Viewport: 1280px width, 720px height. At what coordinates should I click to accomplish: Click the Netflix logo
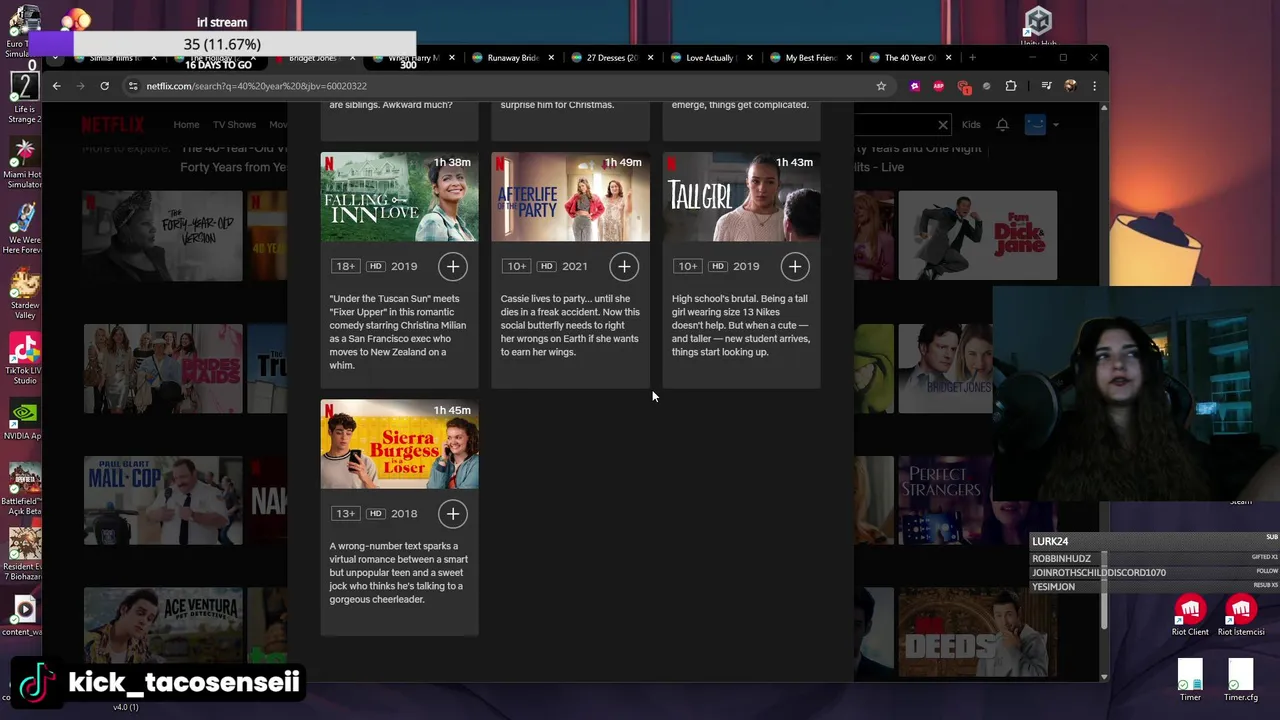pos(113,125)
